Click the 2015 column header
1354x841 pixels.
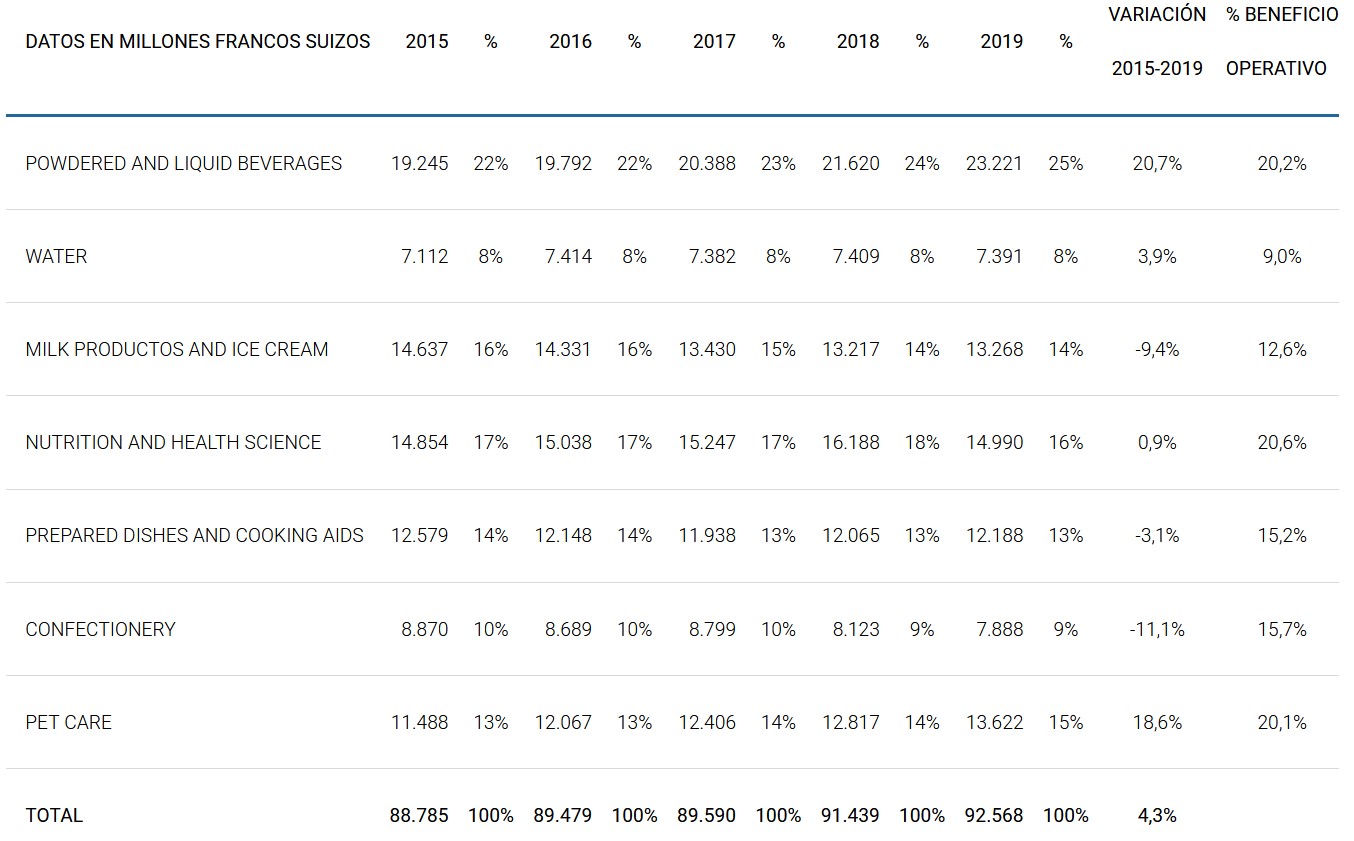coord(427,42)
